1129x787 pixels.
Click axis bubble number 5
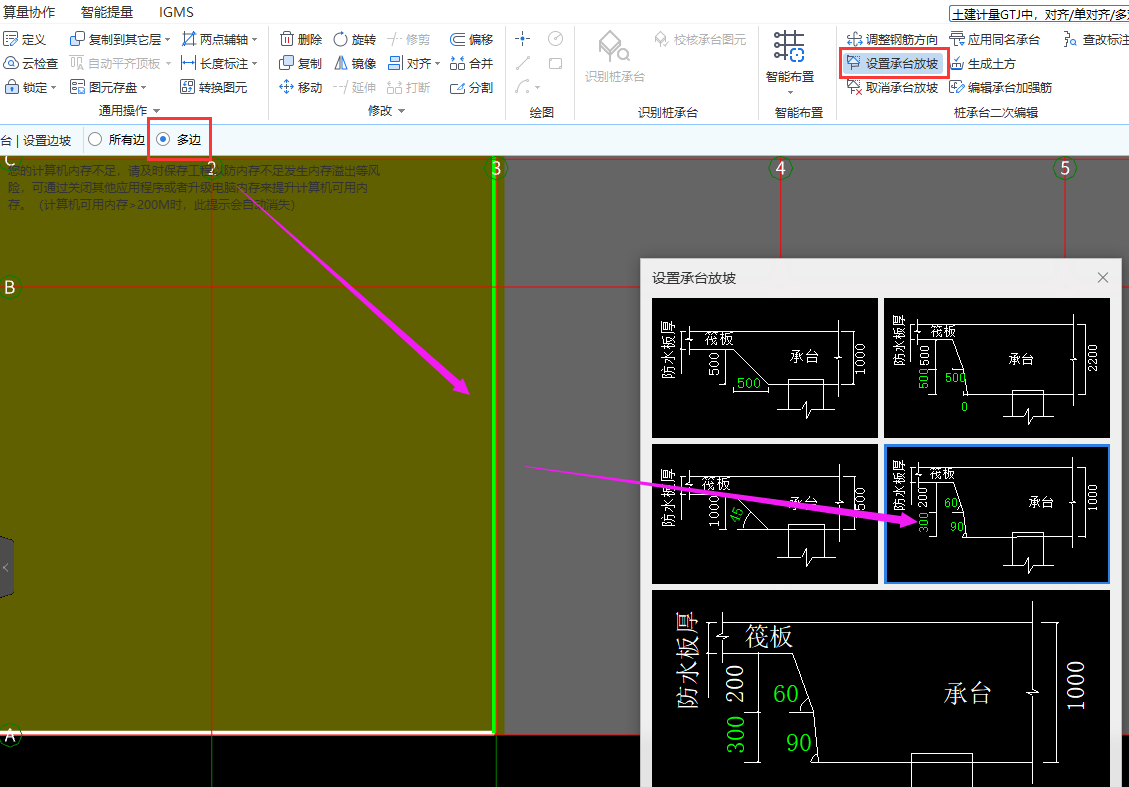pyautogui.click(x=1065, y=168)
